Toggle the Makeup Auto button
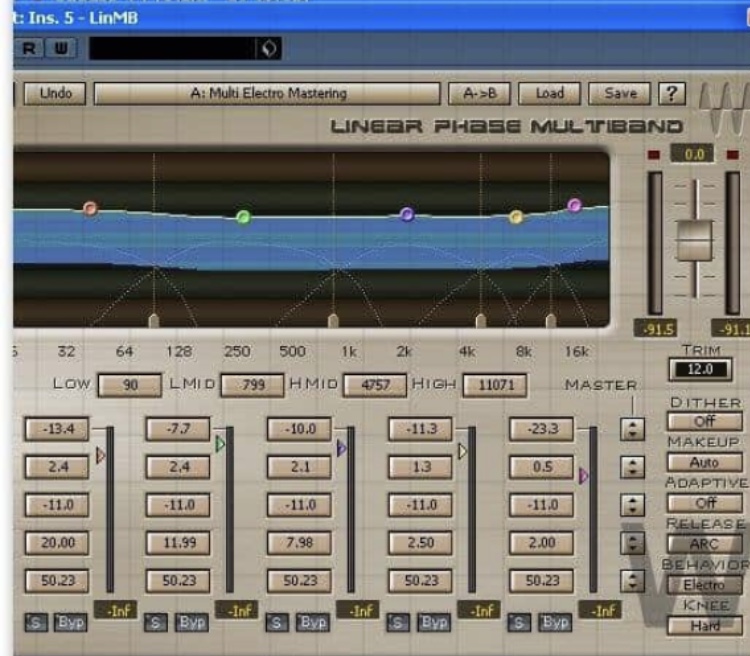This screenshot has height=656, width=750. pos(705,462)
